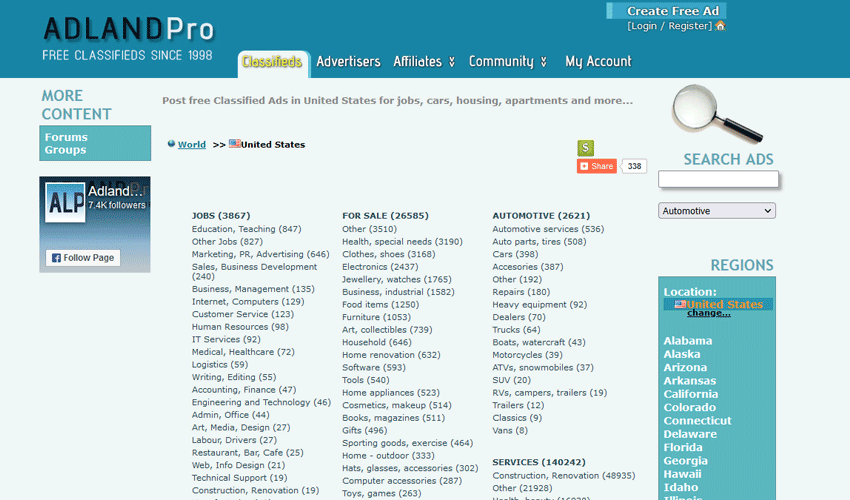
Task: Open the Advertisers tab
Action: click(348, 62)
